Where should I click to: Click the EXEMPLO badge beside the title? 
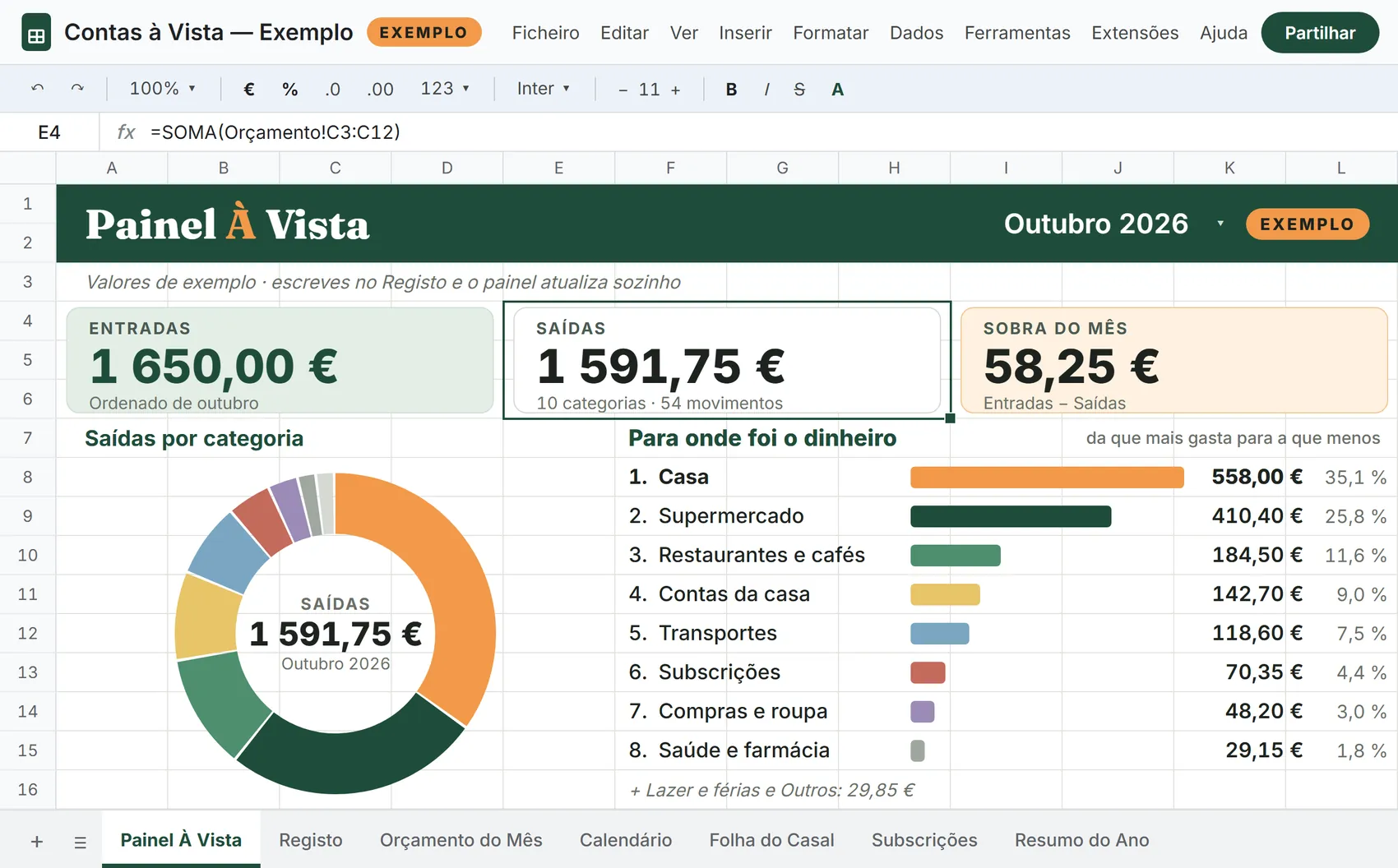(x=424, y=33)
